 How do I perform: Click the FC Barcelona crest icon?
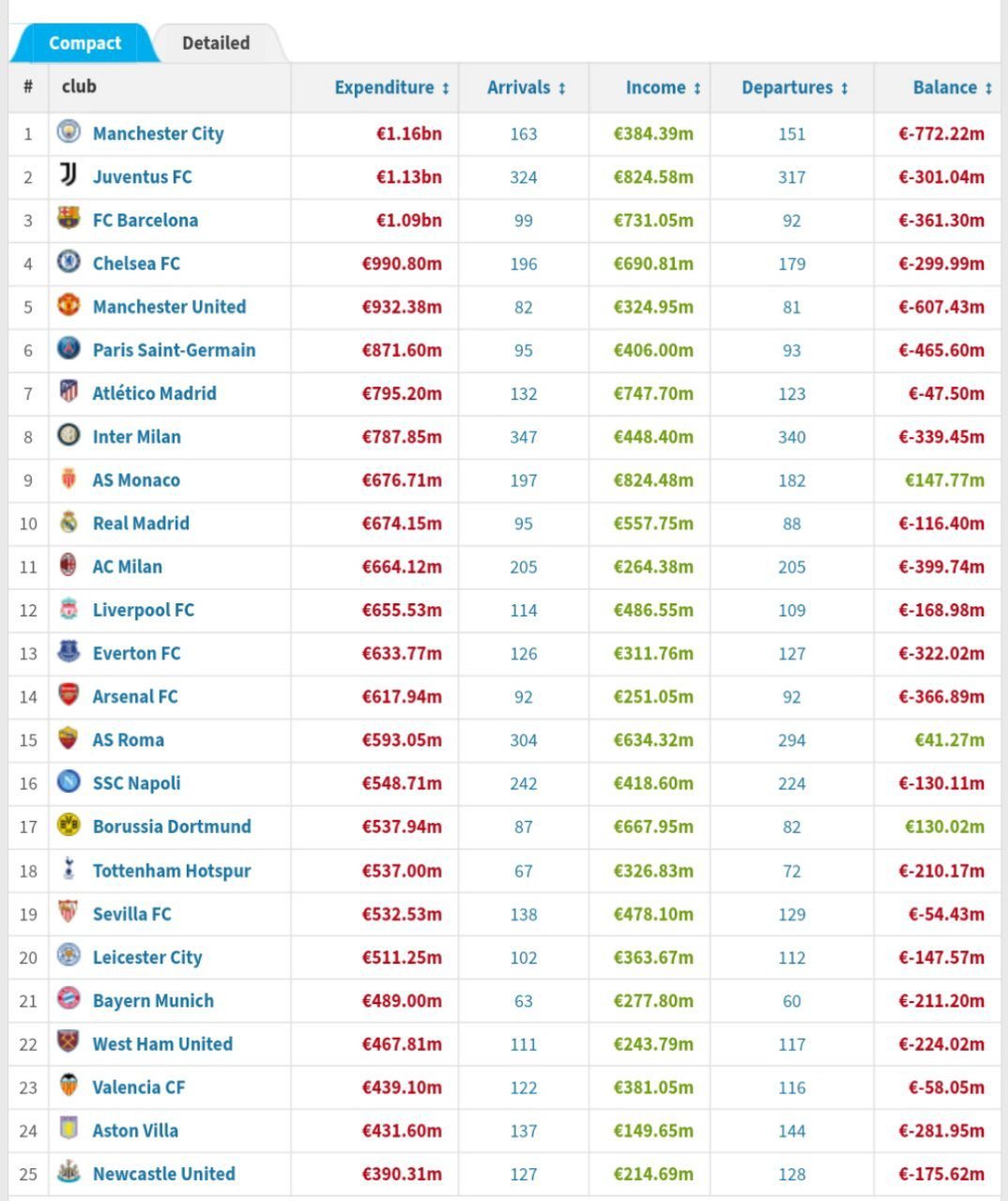point(69,219)
